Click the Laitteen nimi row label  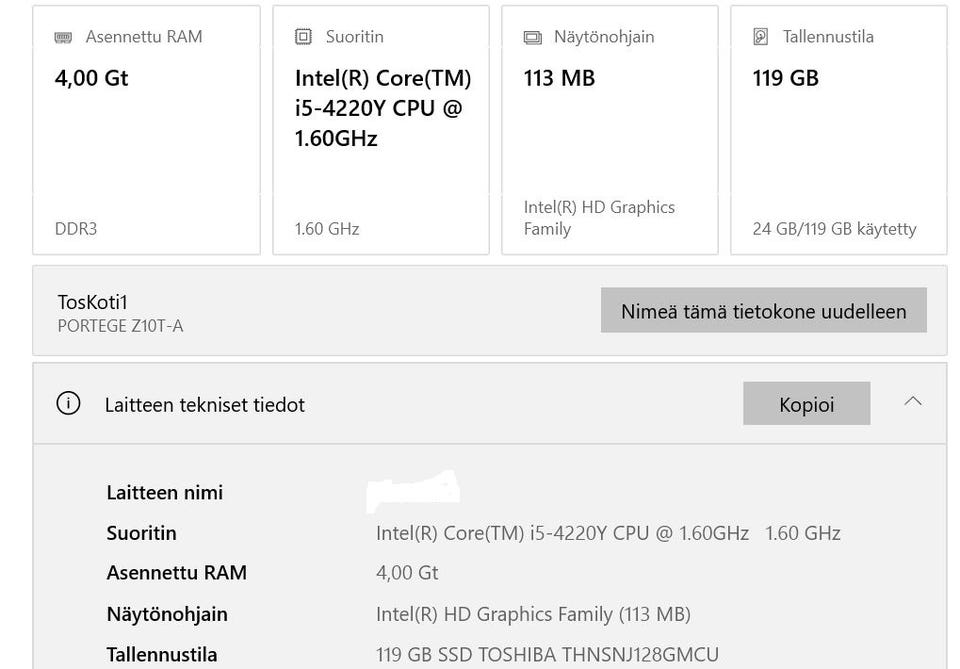pyautogui.click(x=165, y=492)
